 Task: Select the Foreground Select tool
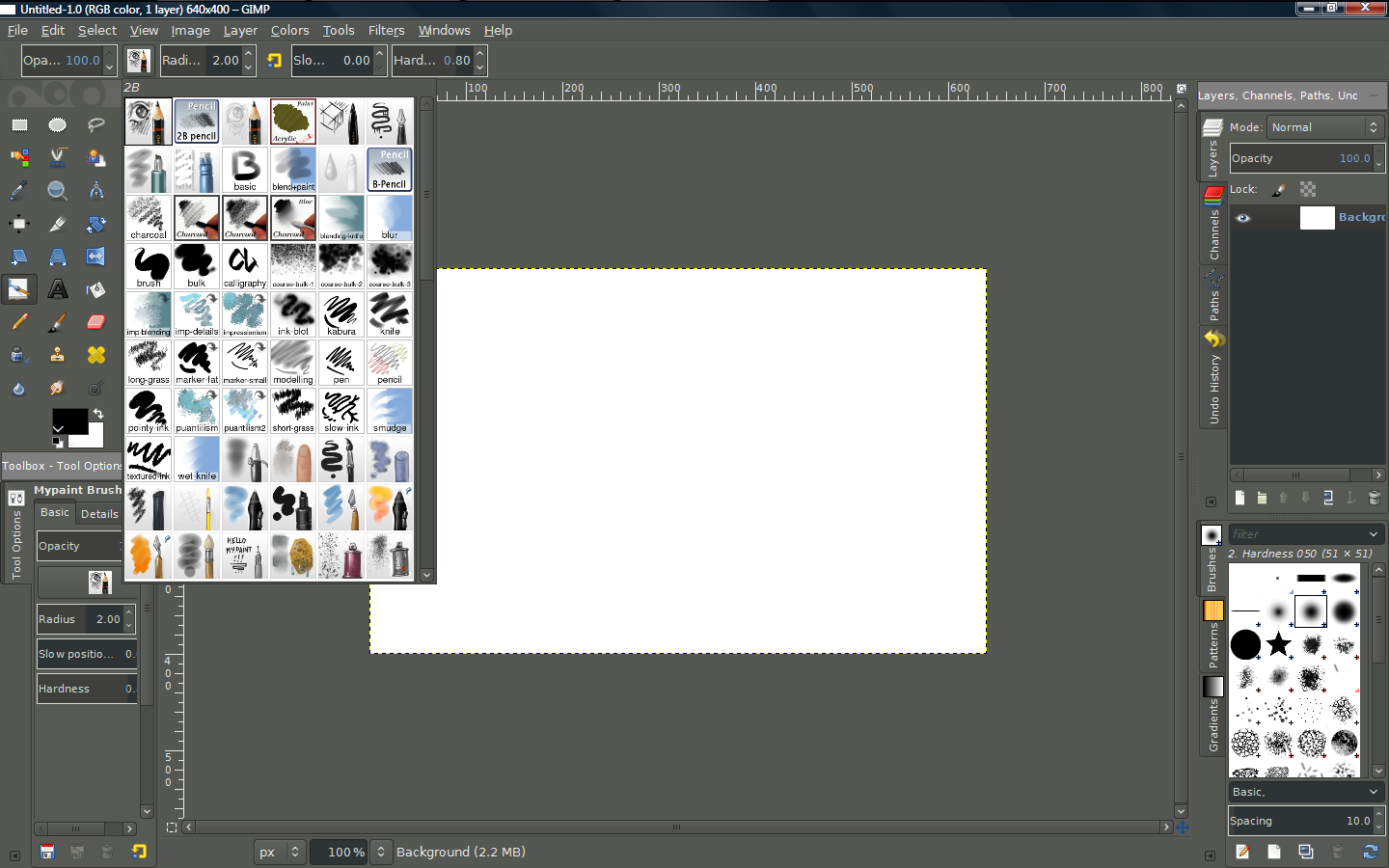point(96,158)
